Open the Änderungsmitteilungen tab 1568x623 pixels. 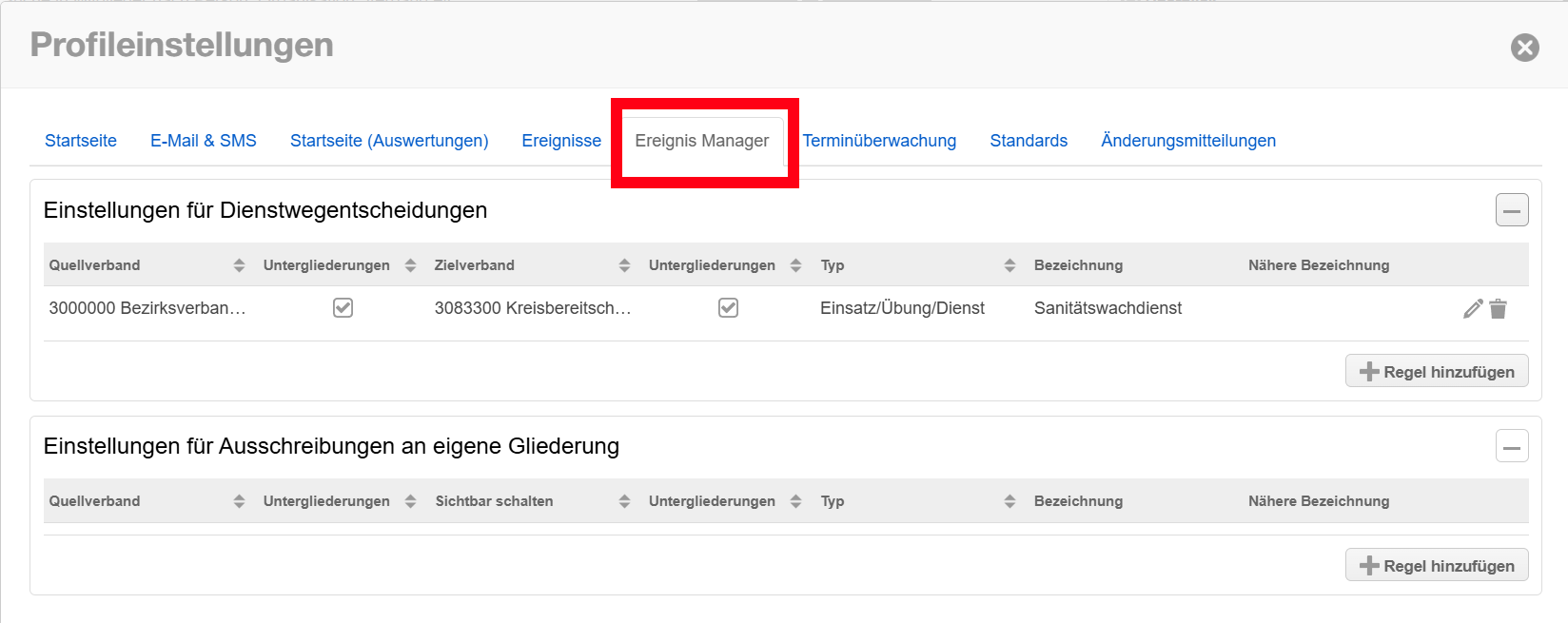1188,141
